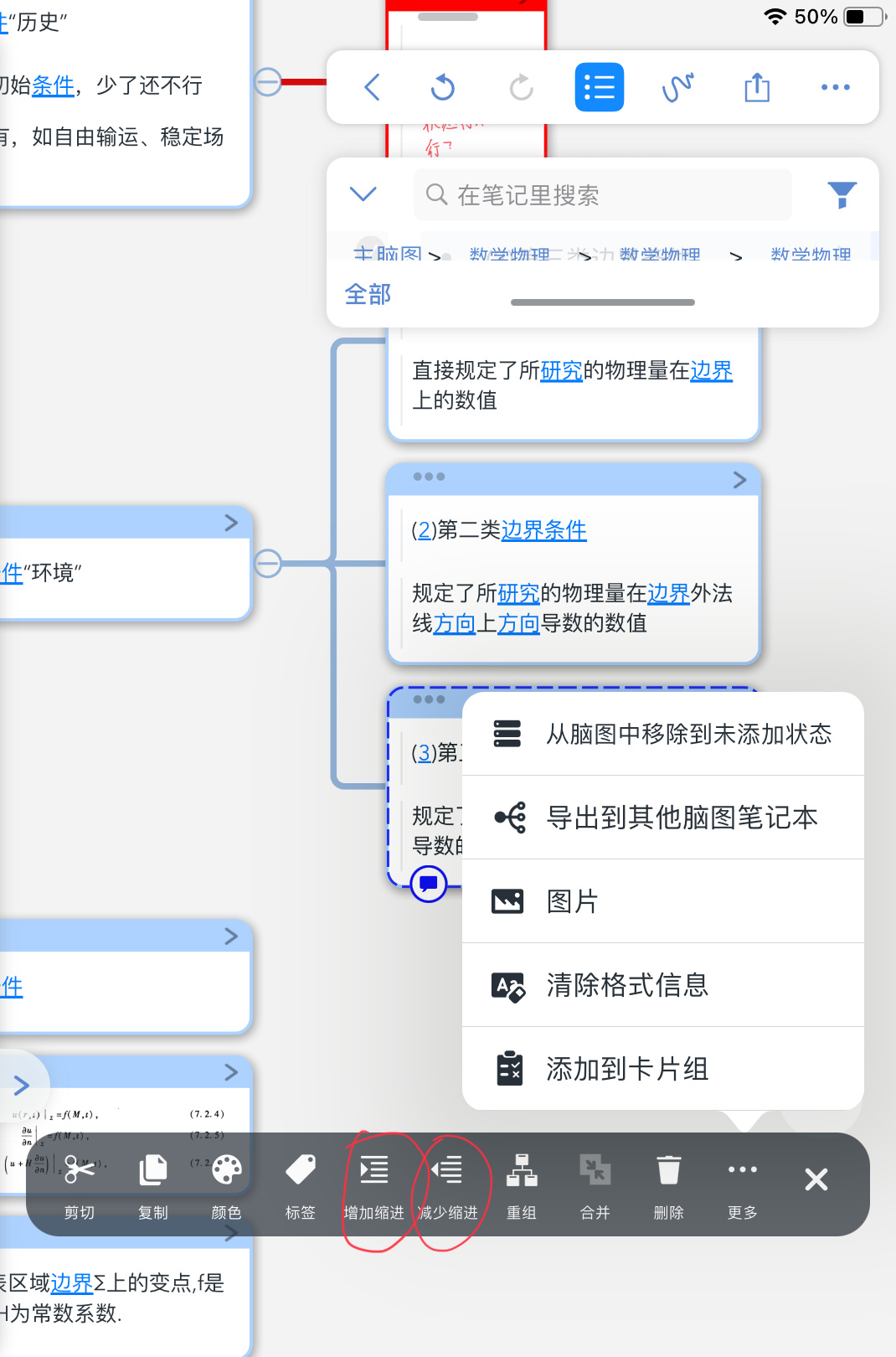Tap three dots on the selected (3) card
Screen dimensions: 896x1357
[x=429, y=699]
